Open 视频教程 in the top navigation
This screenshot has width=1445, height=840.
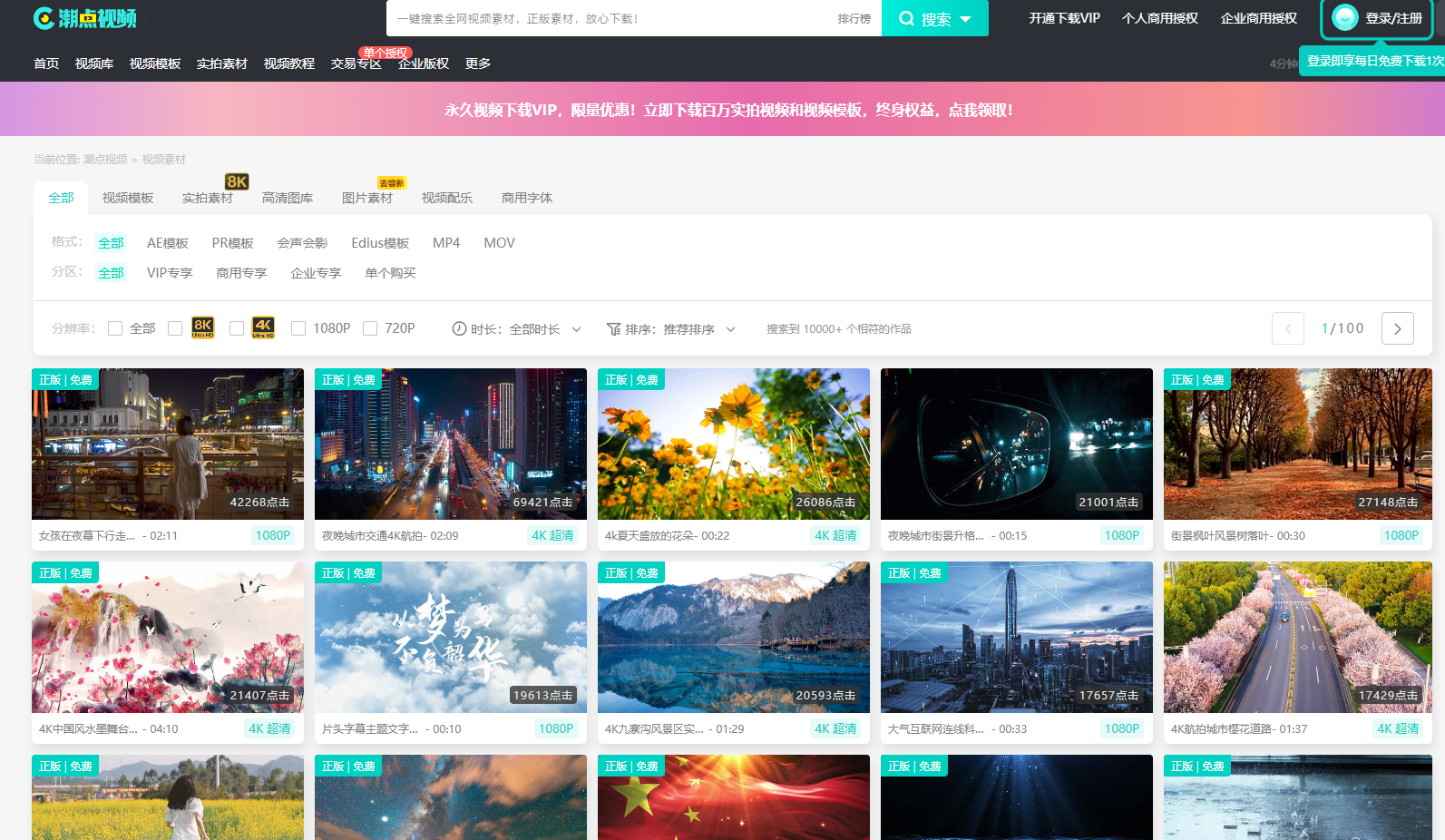tap(288, 63)
